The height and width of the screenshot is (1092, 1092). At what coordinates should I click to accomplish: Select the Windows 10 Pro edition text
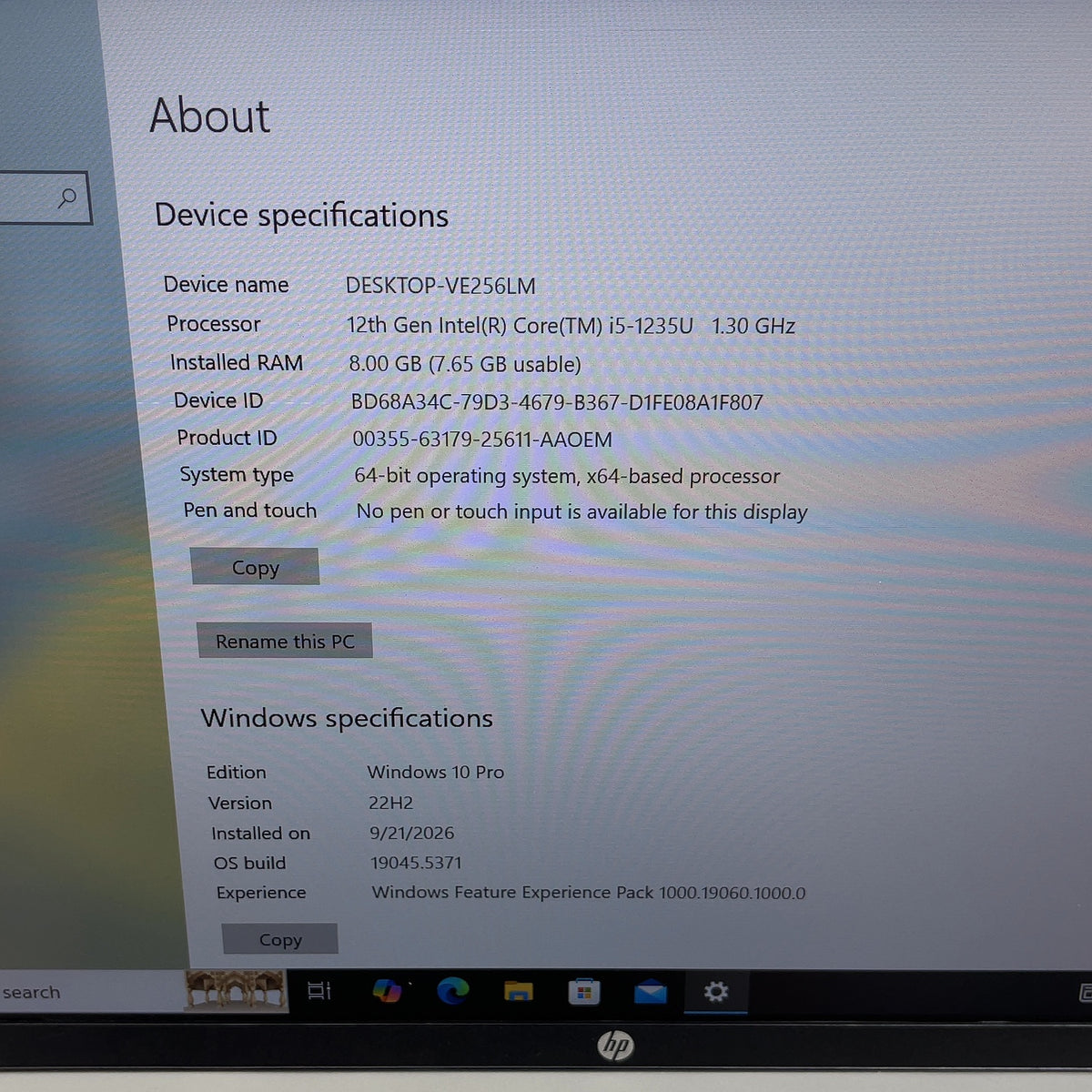435,772
